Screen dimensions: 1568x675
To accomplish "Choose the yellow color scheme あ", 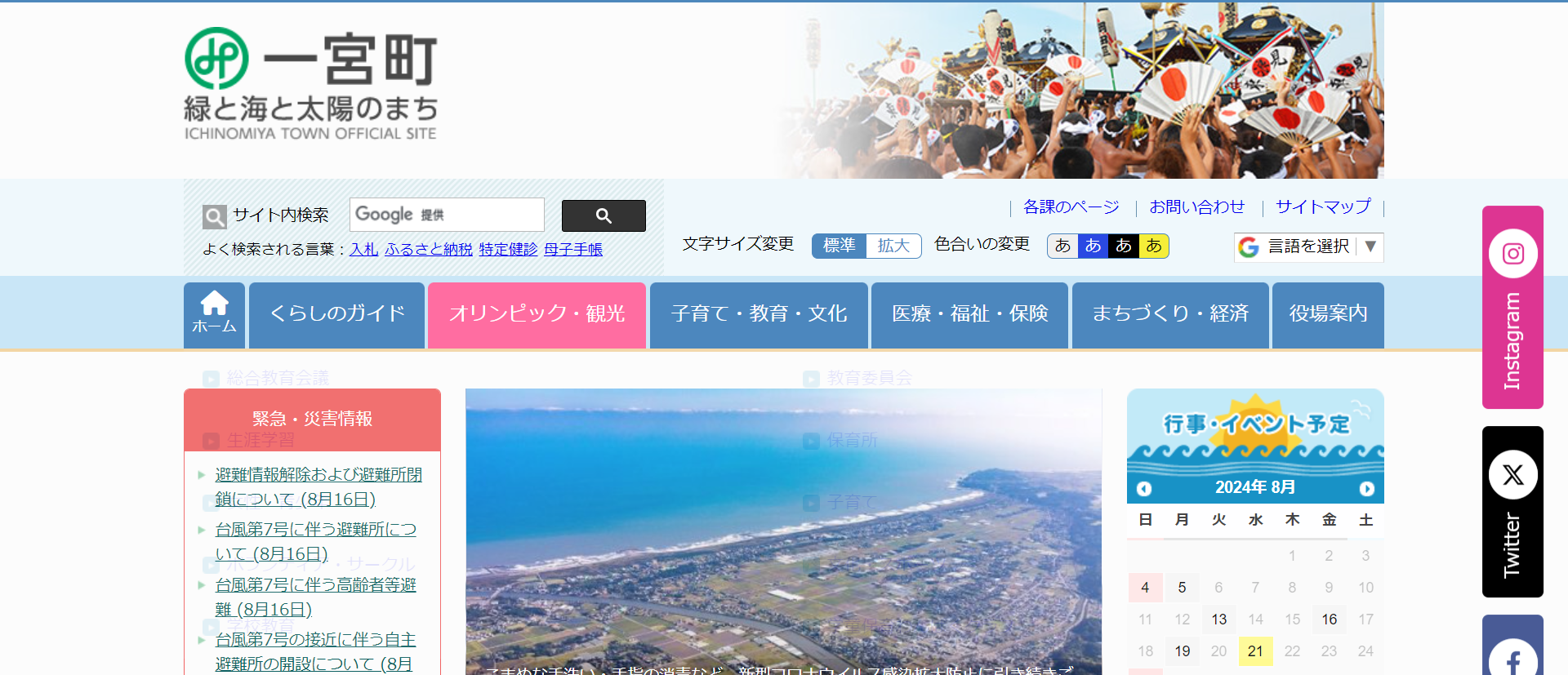I will [1154, 246].
